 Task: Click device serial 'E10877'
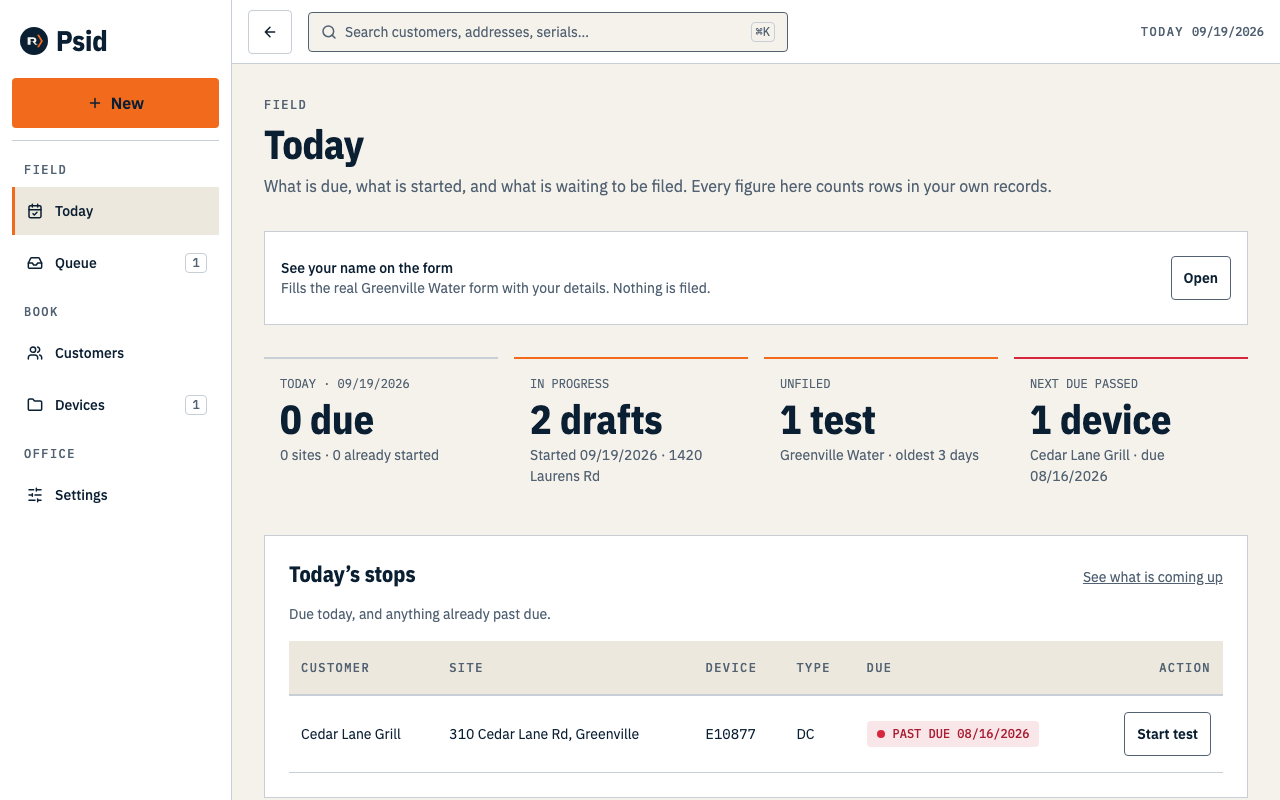[731, 734]
